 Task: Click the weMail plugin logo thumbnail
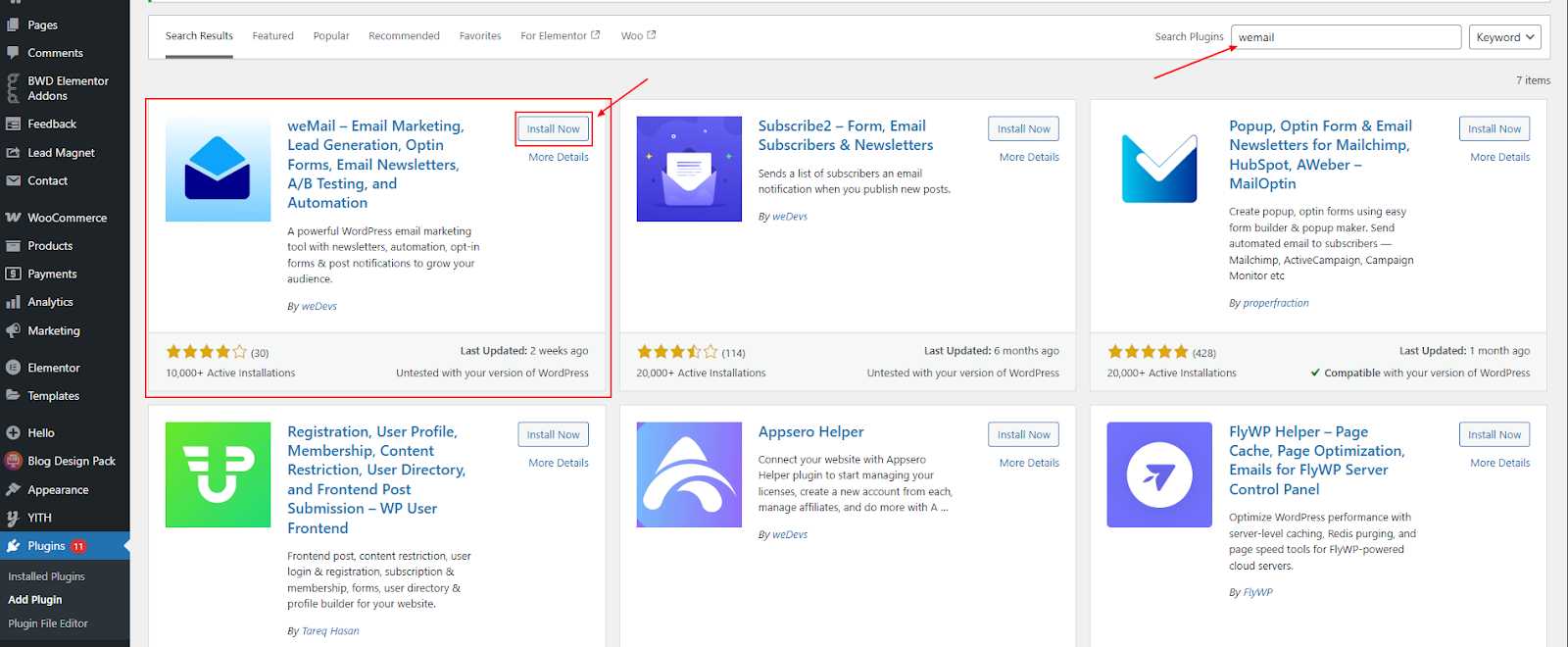click(218, 169)
